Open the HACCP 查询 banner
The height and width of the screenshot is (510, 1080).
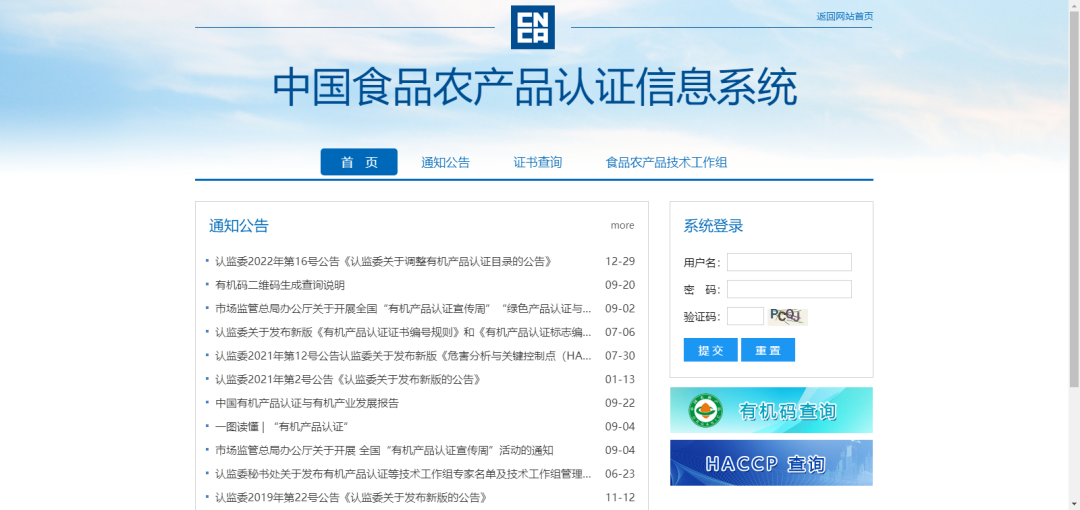click(x=771, y=463)
